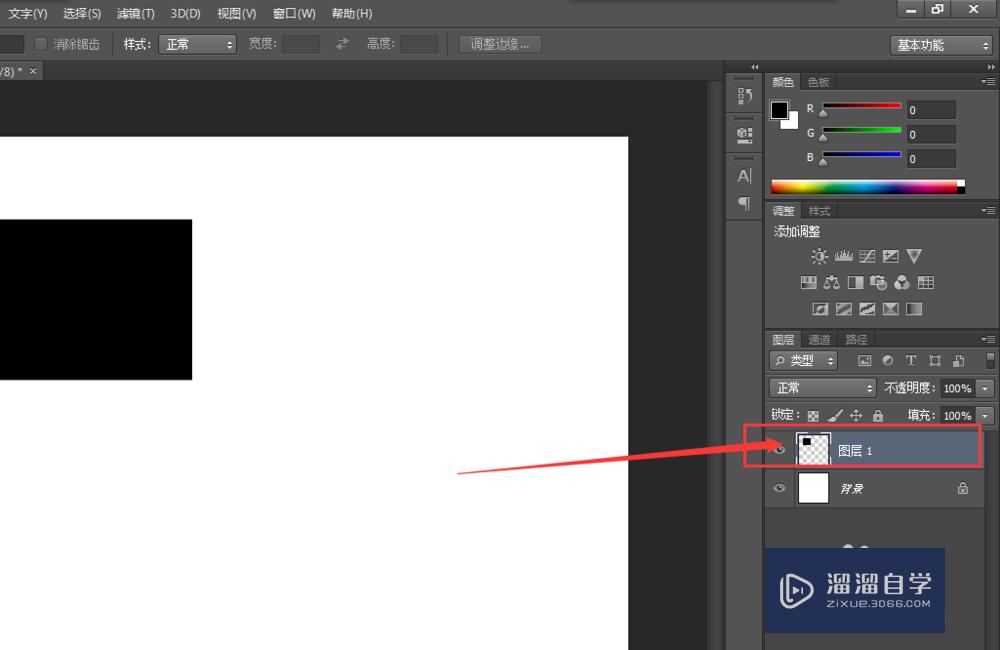This screenshot has width=1000, height=650.
Task: Expand the layer blend mode dropdown
Action: [x=823, y=388]
